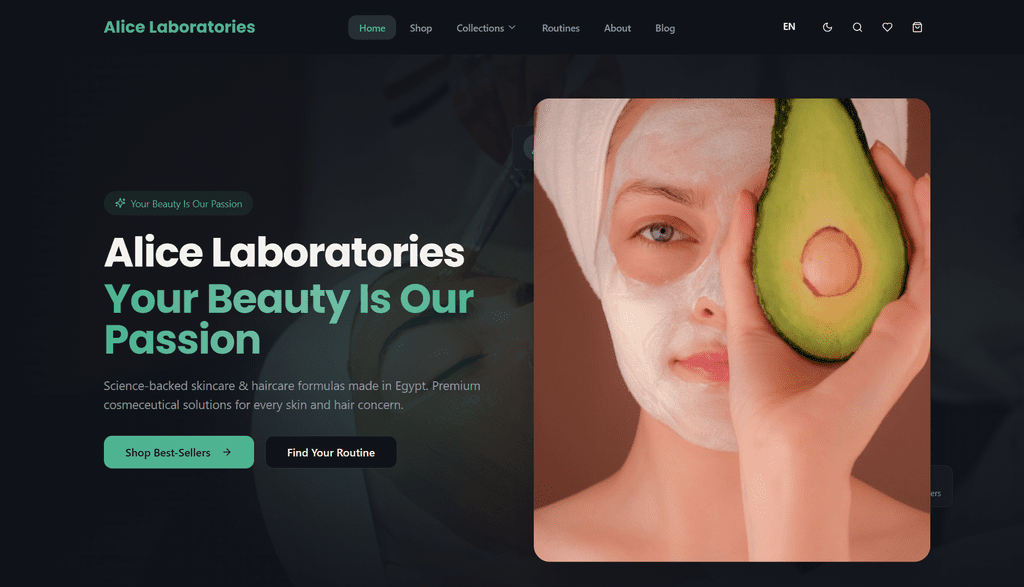Click the Shop Best-Sellers button
Viewport: 1024px width, 587px height.
(179, 452)
